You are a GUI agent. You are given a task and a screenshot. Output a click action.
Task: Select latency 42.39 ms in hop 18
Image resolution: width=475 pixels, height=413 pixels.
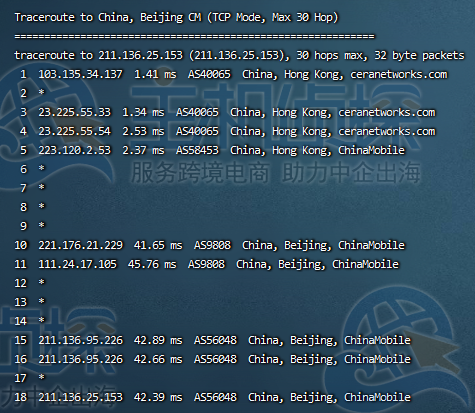(x=158, y=397)
